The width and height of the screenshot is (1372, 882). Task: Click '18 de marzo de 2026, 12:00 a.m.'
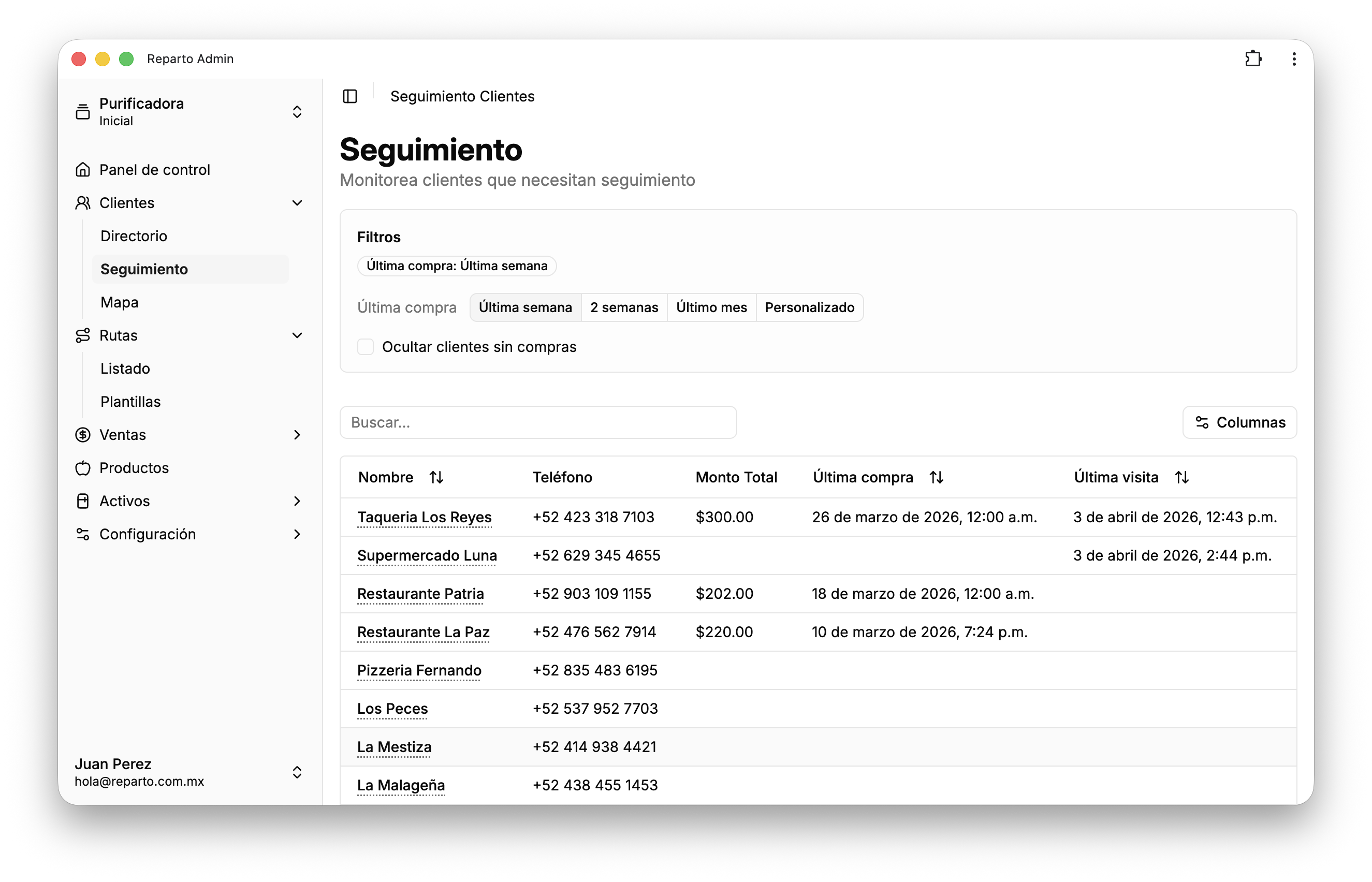[923, 594]
